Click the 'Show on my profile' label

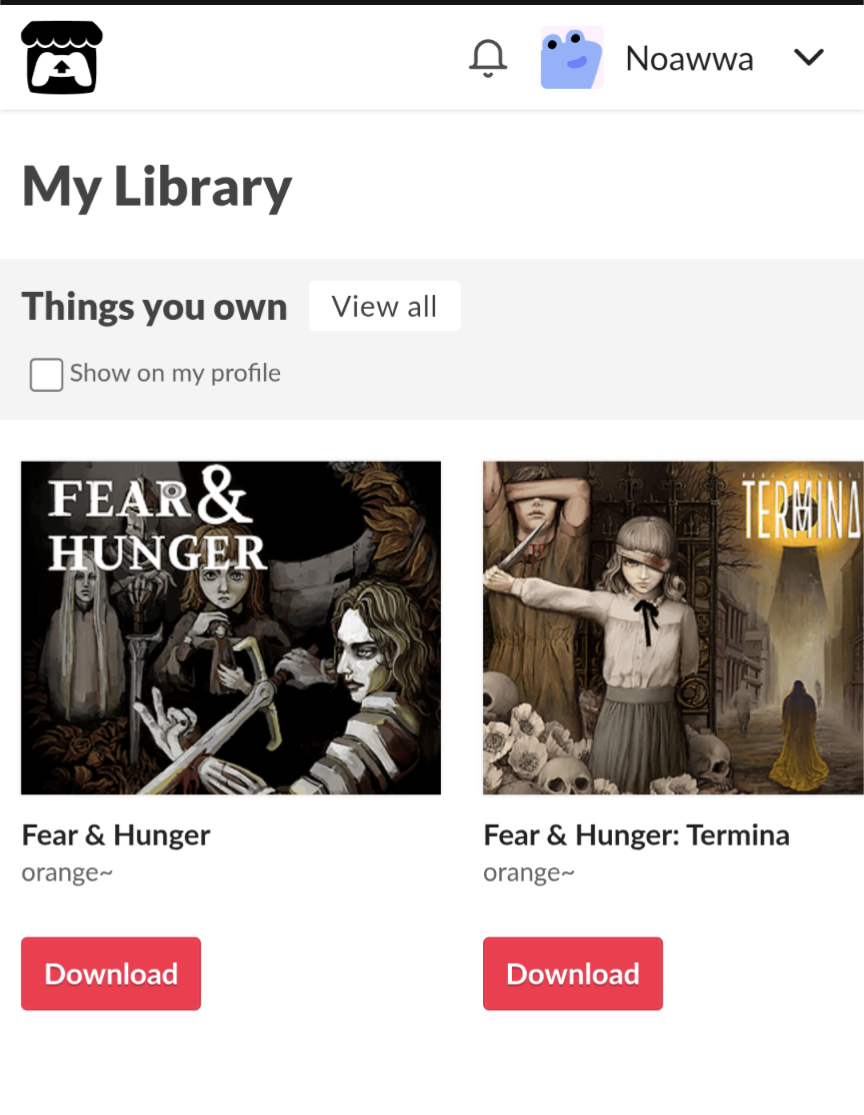coord(175,373)
